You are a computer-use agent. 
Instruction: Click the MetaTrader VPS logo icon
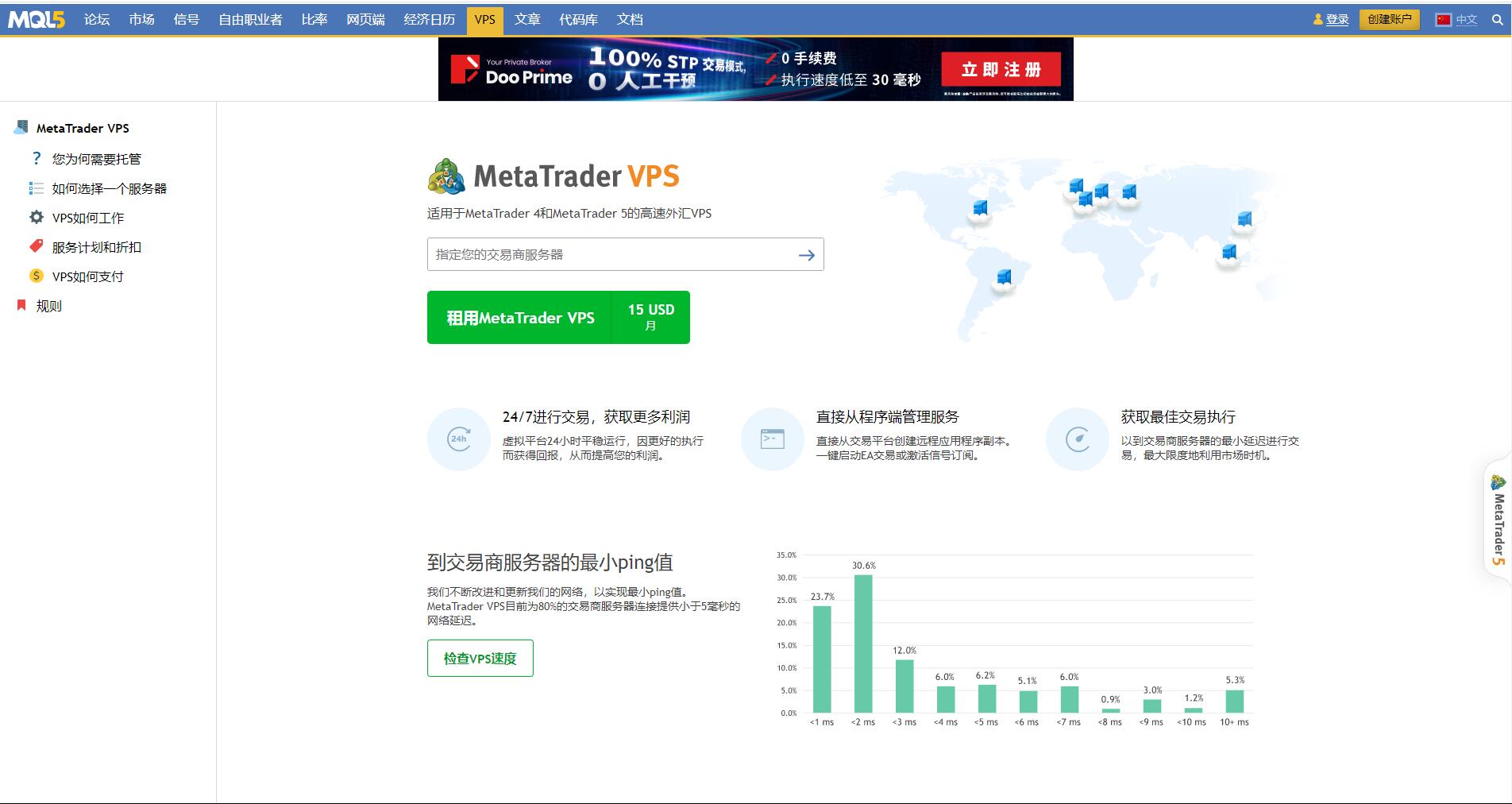[x=446, y=176]
